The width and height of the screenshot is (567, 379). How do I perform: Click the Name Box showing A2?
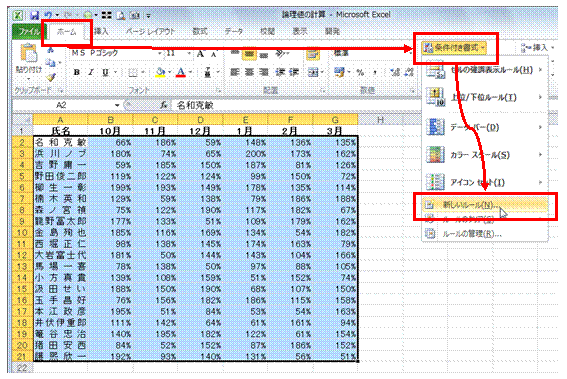point(61,105)
